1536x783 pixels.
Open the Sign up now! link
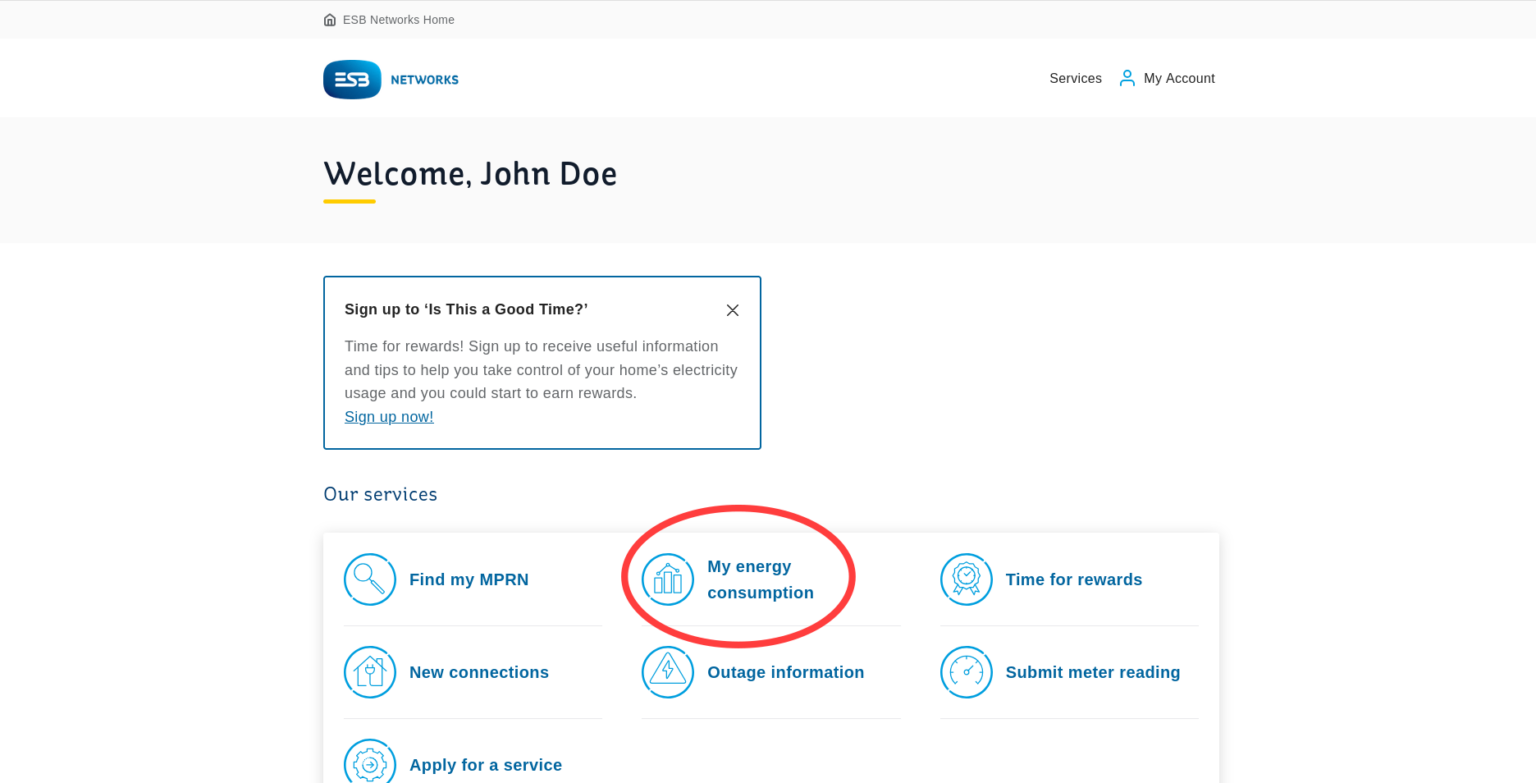click(x=389, y=416)
